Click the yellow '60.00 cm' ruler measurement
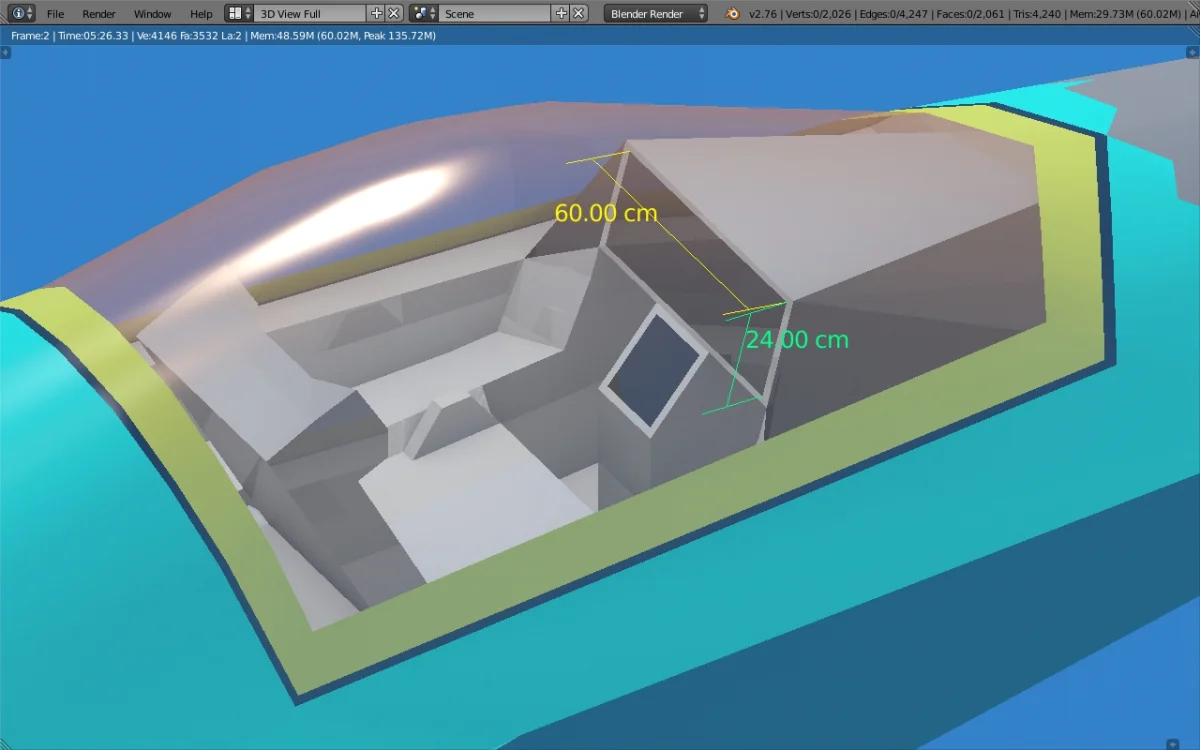This screenshot has height=750, width=1200. point(606,213)
